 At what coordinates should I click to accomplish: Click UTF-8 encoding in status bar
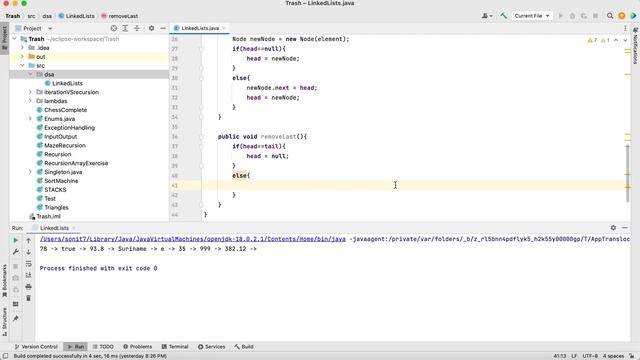click(590, 356)
